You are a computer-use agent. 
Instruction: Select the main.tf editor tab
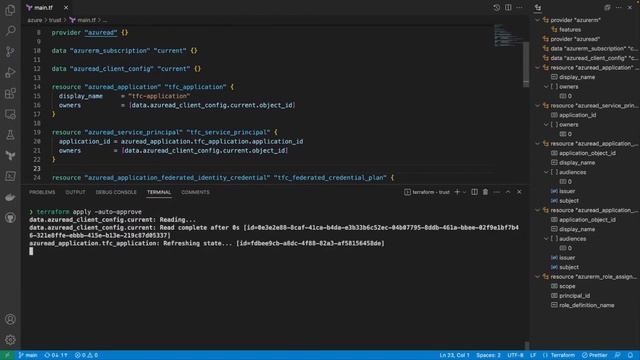(43, 7)
